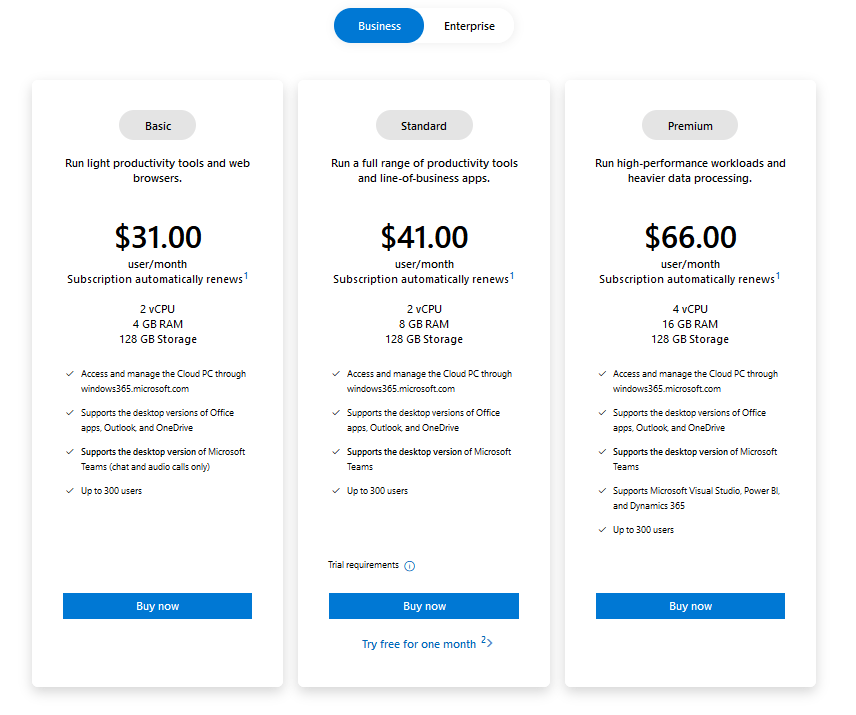Open footnote 2 beside the free trial link
Screen dimensions: 856x715
482,640
